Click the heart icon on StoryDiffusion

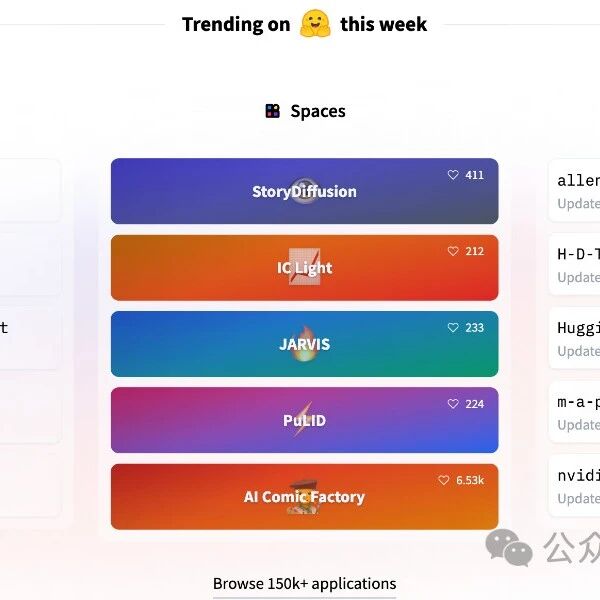click(453, 175)
